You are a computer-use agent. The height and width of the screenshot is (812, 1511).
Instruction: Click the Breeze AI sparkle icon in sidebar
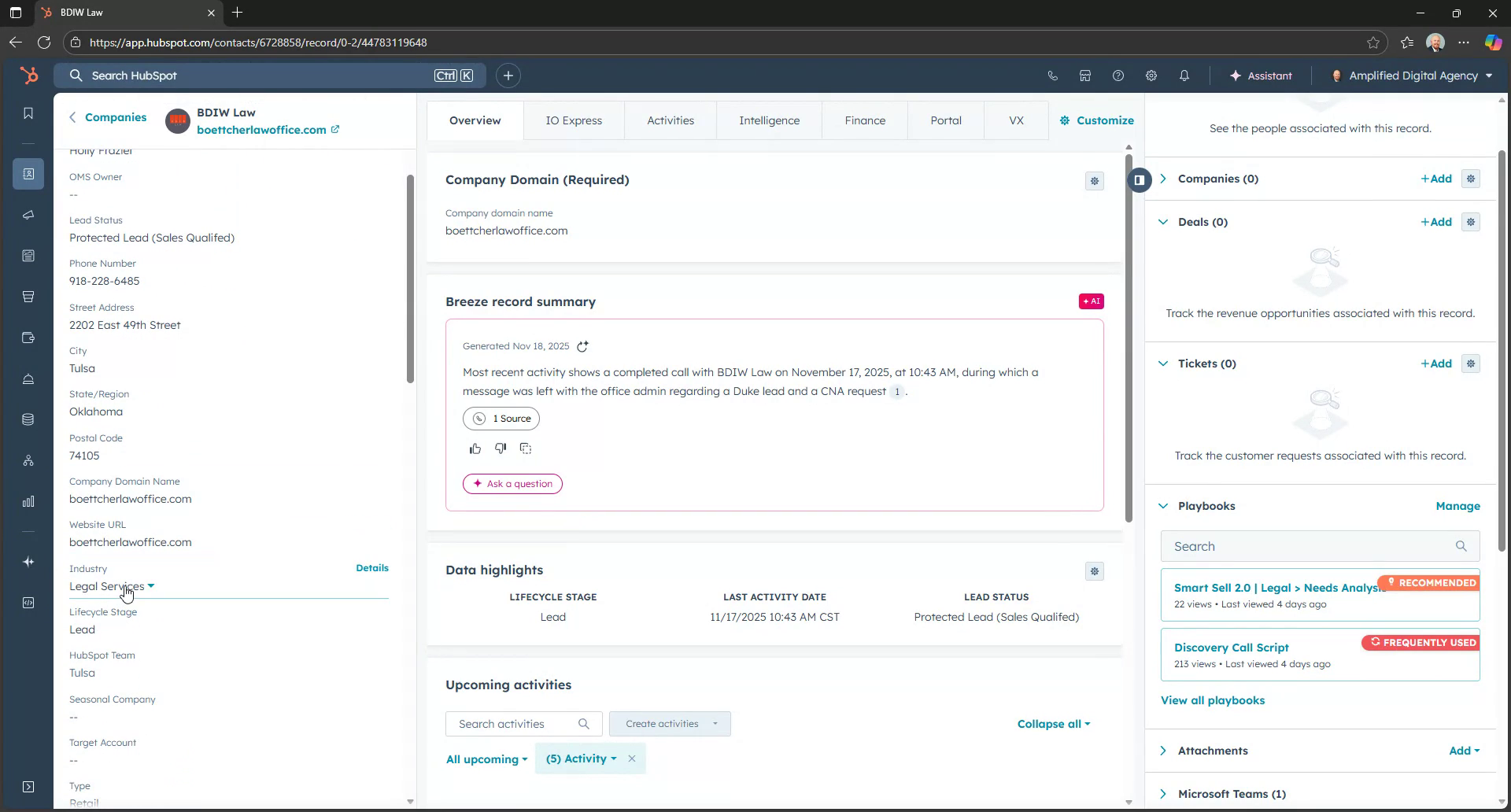[x=28, y=562]
